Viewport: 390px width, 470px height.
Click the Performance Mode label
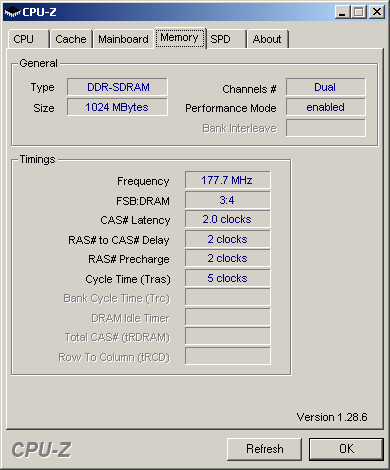click(x=231, y=108)
